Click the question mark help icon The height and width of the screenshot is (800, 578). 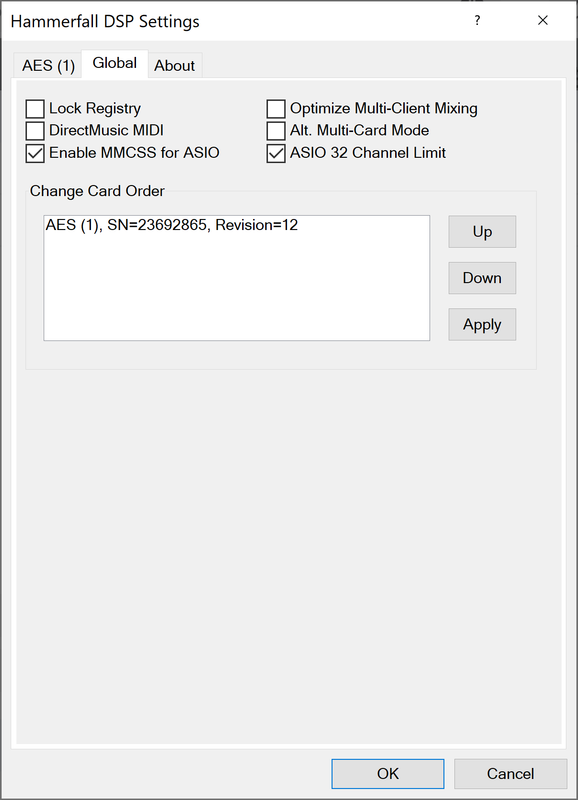pos(477,20)
